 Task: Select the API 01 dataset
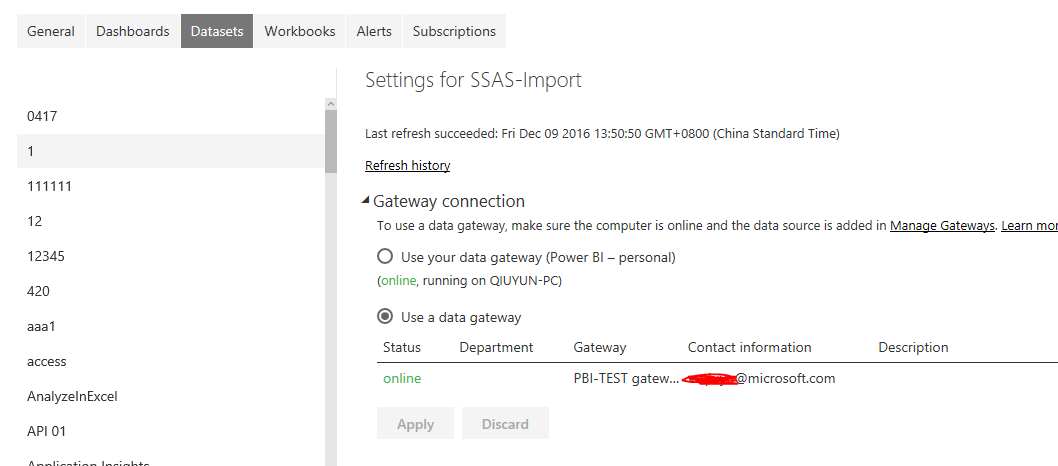coord(171,432)
